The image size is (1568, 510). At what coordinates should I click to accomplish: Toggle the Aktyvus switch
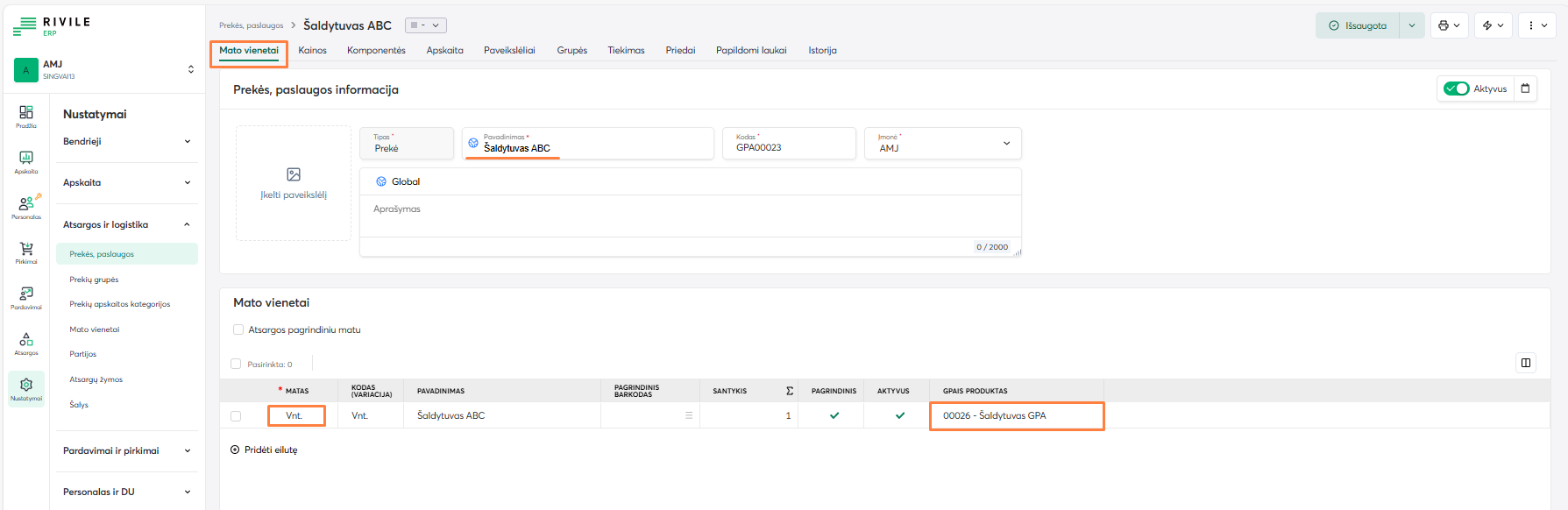coord(1457,89)
